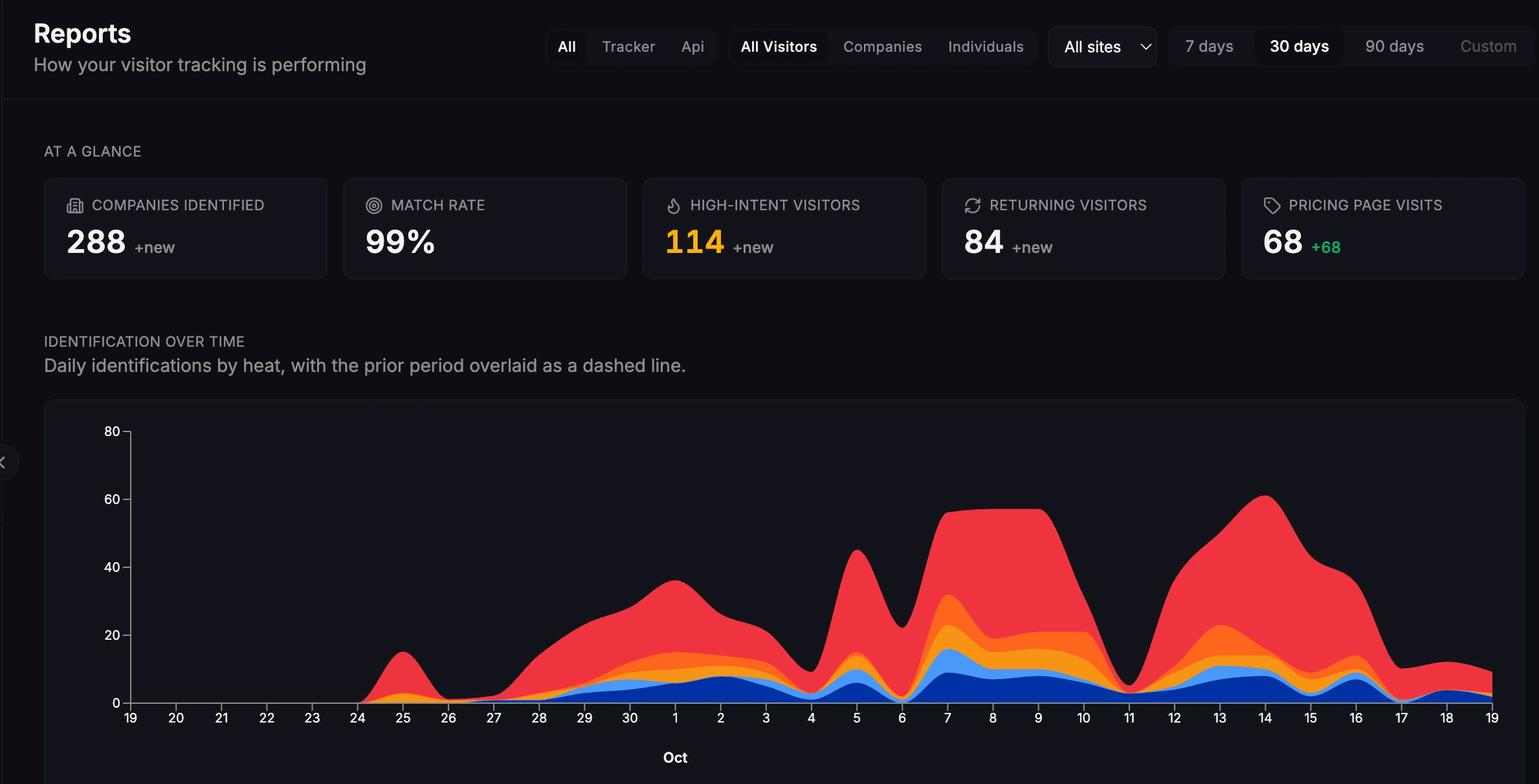Click the Returning Visitors refresh icon
This screenshot has width=1539, height=784.
coord(973,206)
